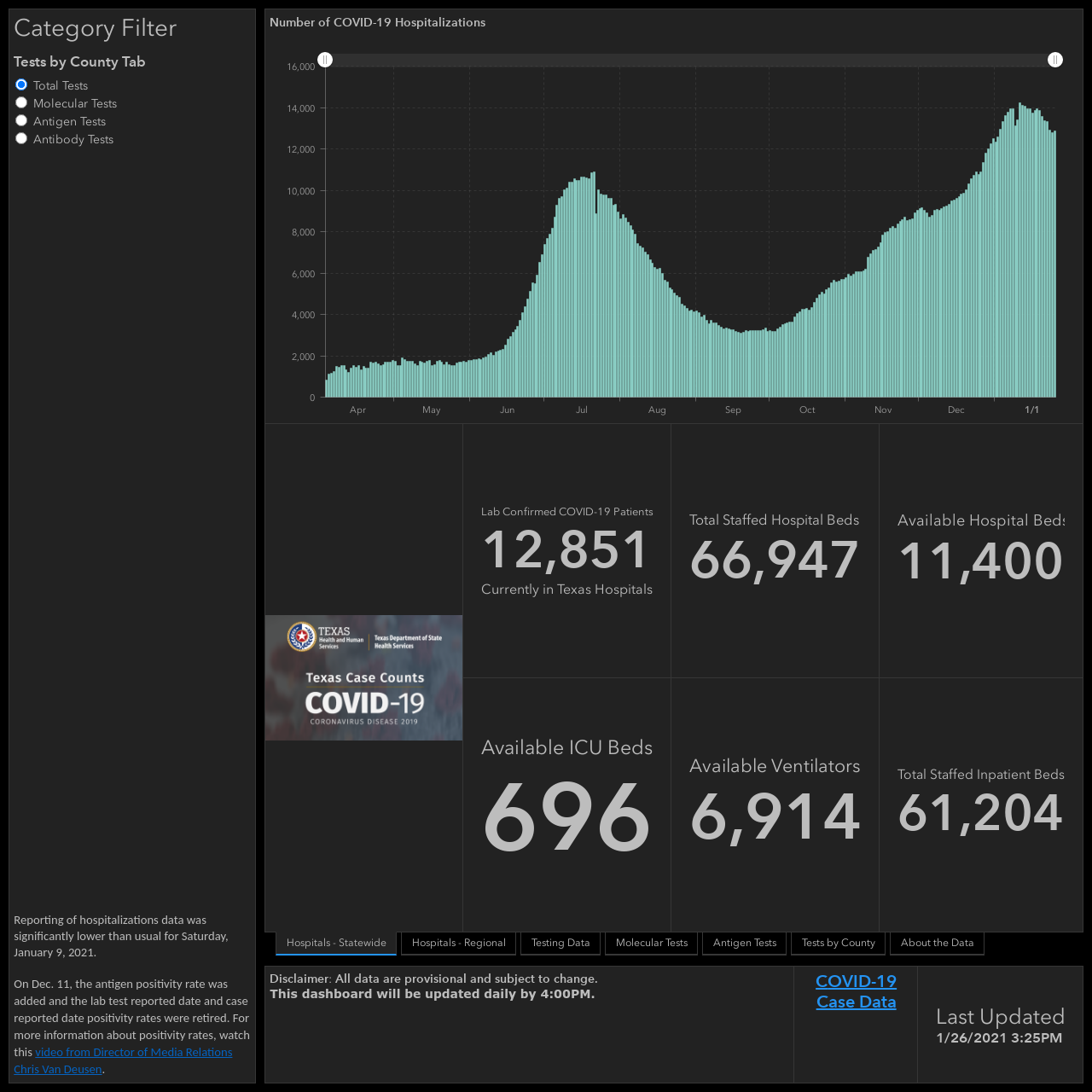Open the Molecular Tests tab

[652, 943]
